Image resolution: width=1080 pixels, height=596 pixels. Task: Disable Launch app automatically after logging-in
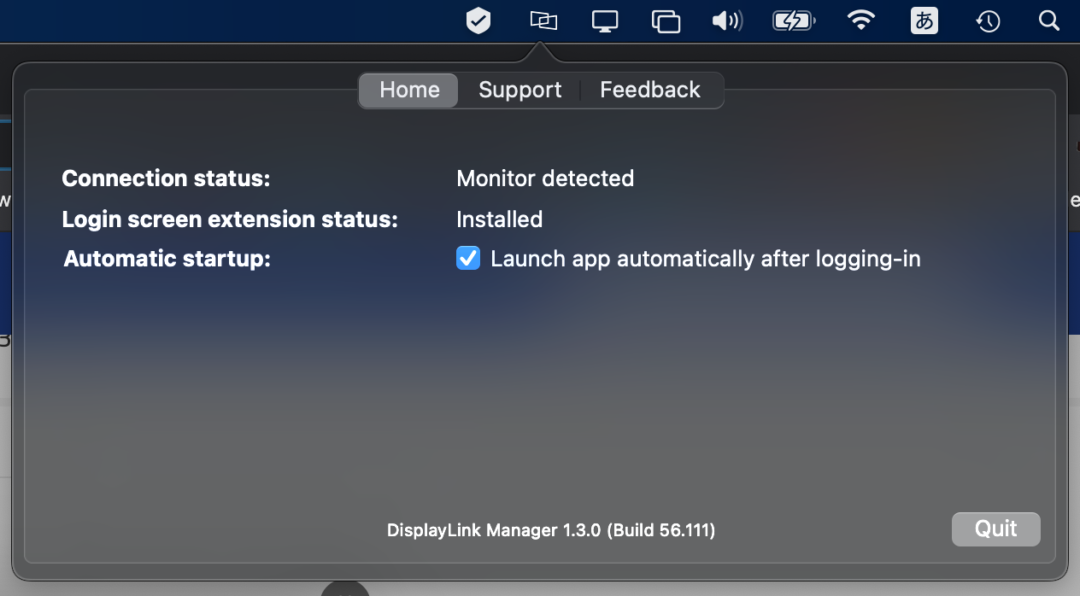[x=468, y=258]
